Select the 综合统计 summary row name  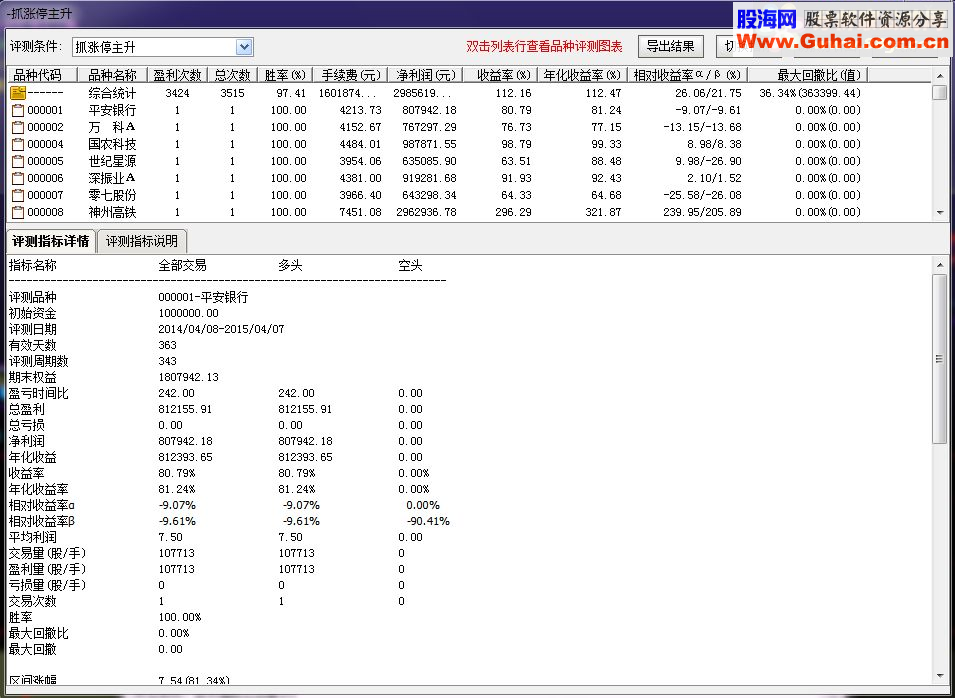[112, 93]
